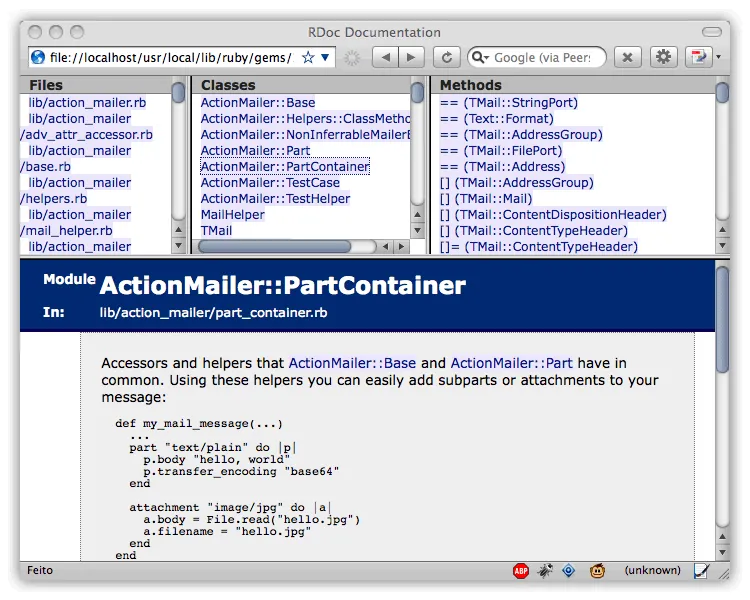Screen dimensions: 750x600
Task: Click the notepad pen icon in status bar
Action: 701,571
